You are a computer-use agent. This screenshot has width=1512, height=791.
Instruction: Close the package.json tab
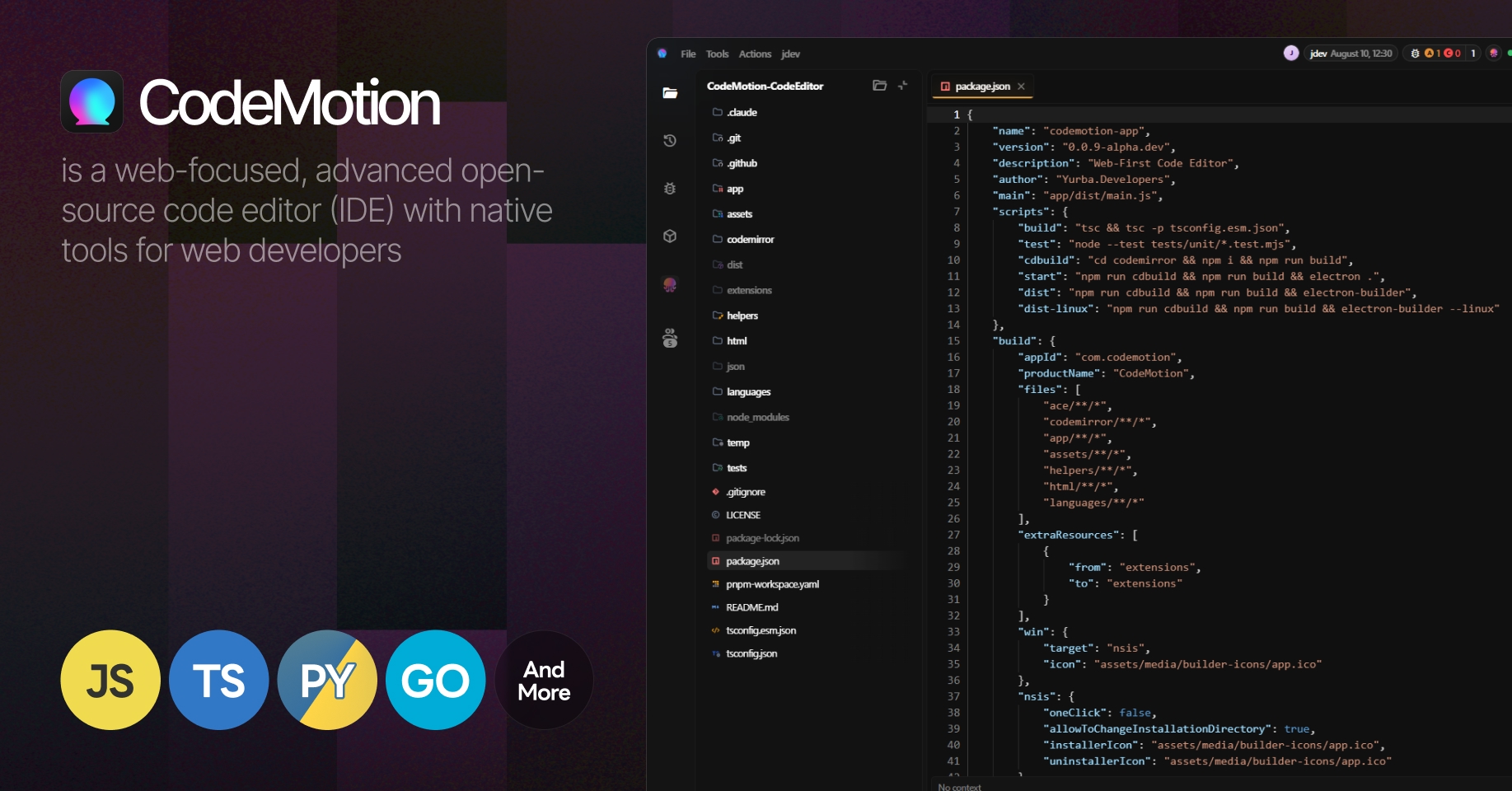pos(1021,87)
